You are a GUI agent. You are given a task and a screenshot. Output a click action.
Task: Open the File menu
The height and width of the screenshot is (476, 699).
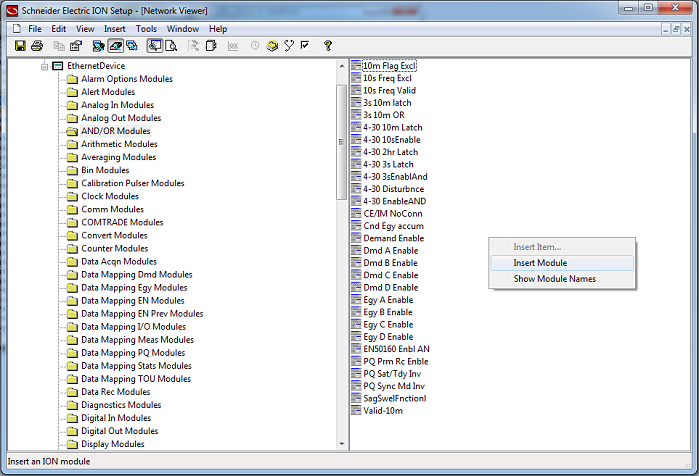pyautogui.click(x=35, y=29)
